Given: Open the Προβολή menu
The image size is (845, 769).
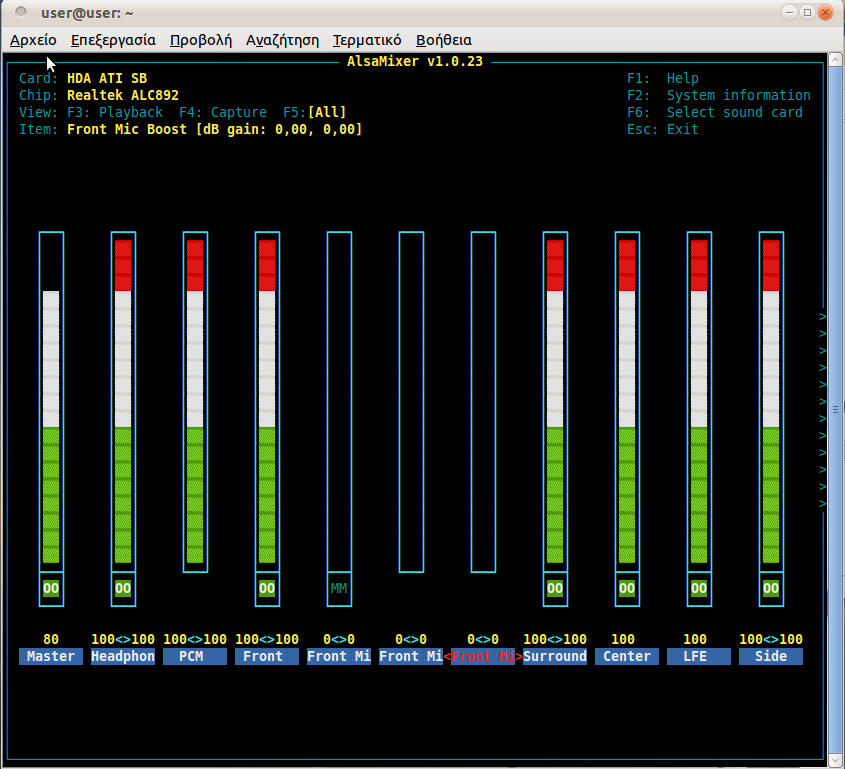Looking at the screenshot, I should click(x=200, y=40).
